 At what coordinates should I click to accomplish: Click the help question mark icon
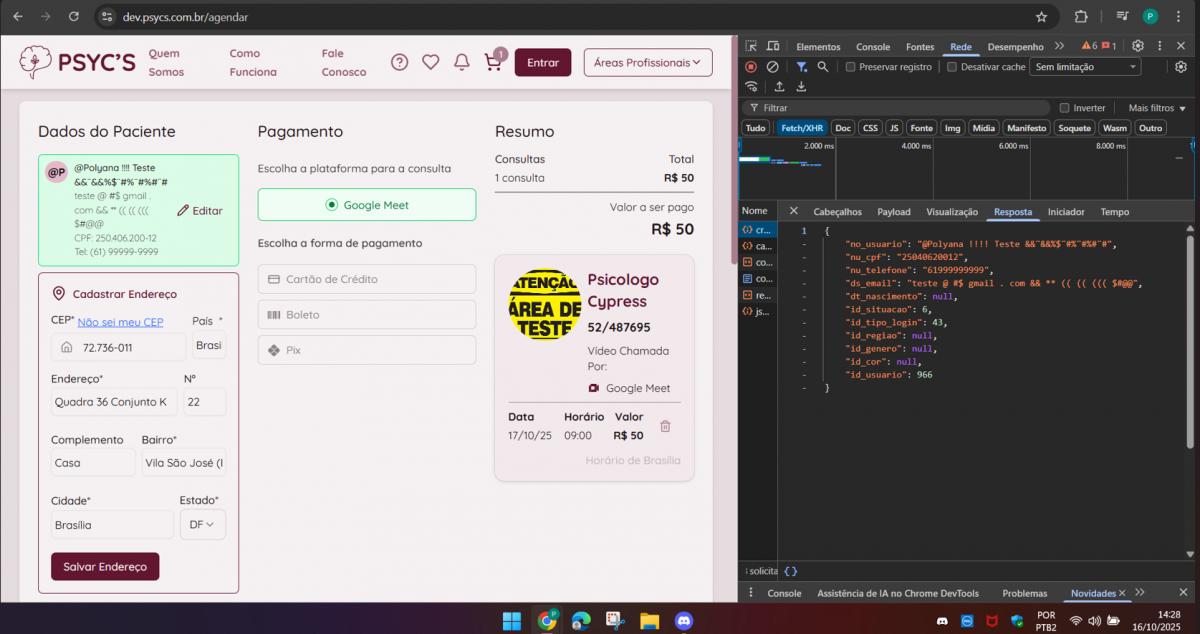[x=399, y=62]
